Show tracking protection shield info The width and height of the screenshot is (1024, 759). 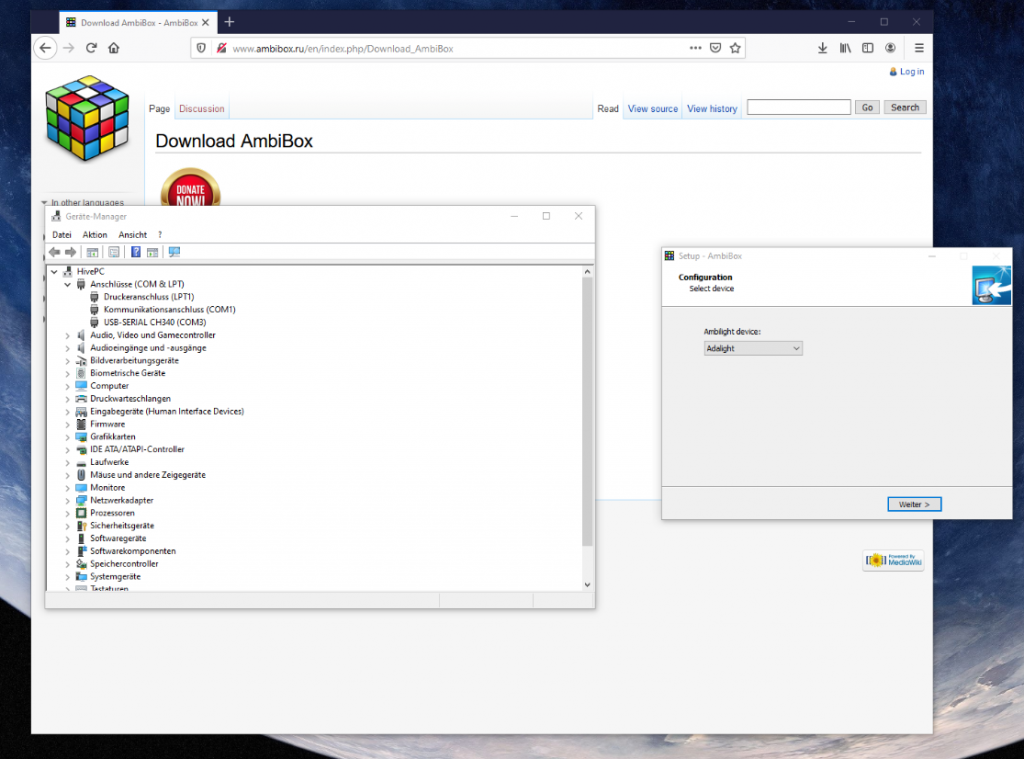point(201,48)
